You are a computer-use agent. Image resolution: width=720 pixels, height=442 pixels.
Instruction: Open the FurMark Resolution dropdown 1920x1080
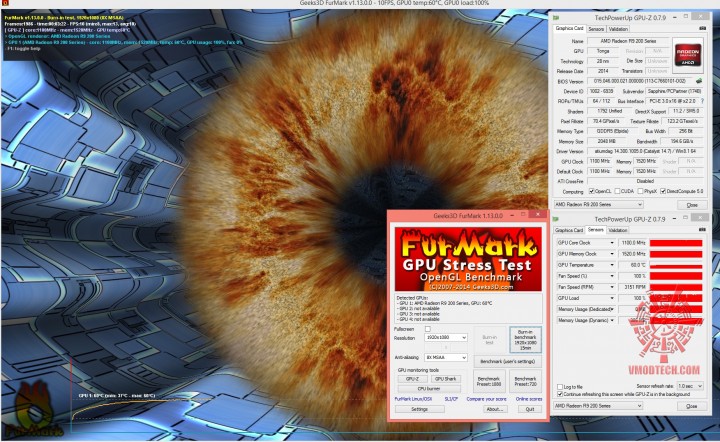(445, 337)
